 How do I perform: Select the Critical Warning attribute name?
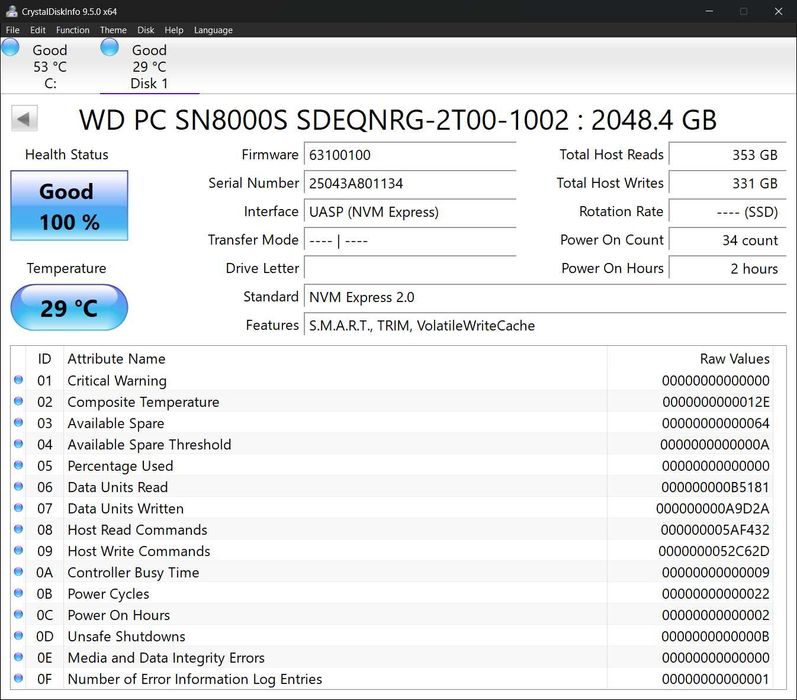click(x=117, y=381)
